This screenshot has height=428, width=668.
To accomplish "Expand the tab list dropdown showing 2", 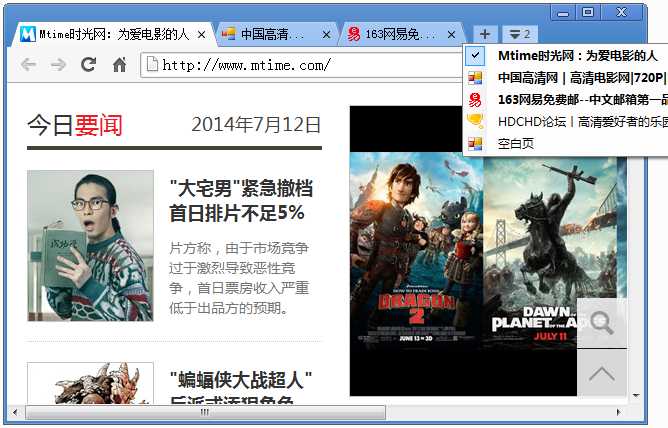I will point(520,34).
